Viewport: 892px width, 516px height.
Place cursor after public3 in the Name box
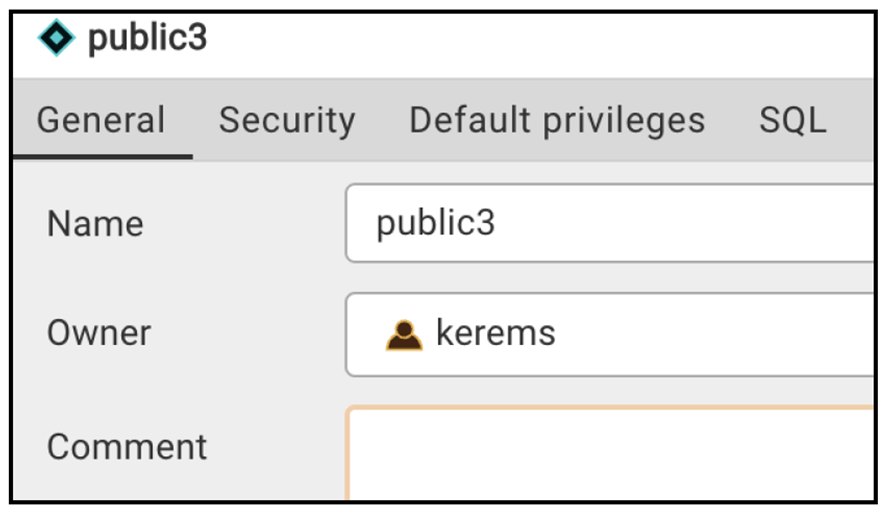click(497, 223)
